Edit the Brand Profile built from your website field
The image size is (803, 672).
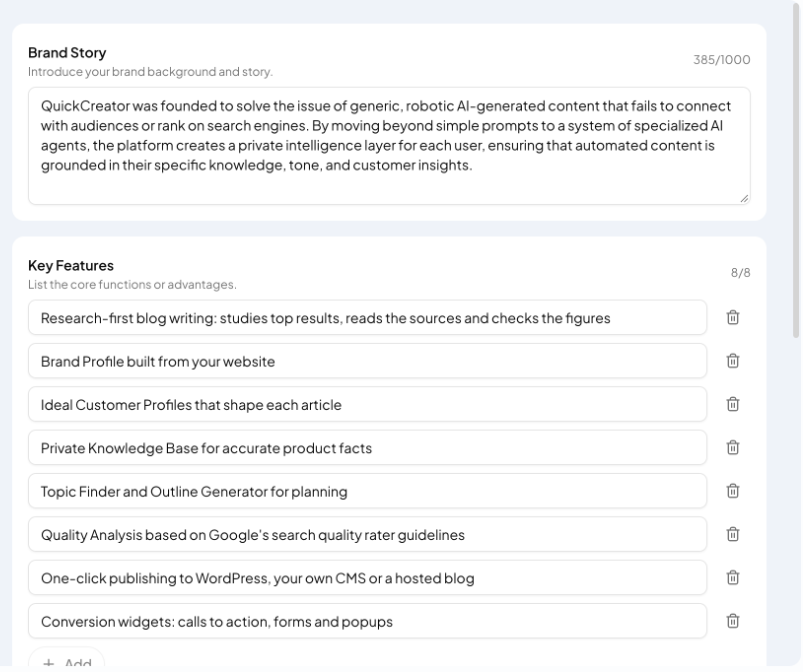(x=368, y=361)
